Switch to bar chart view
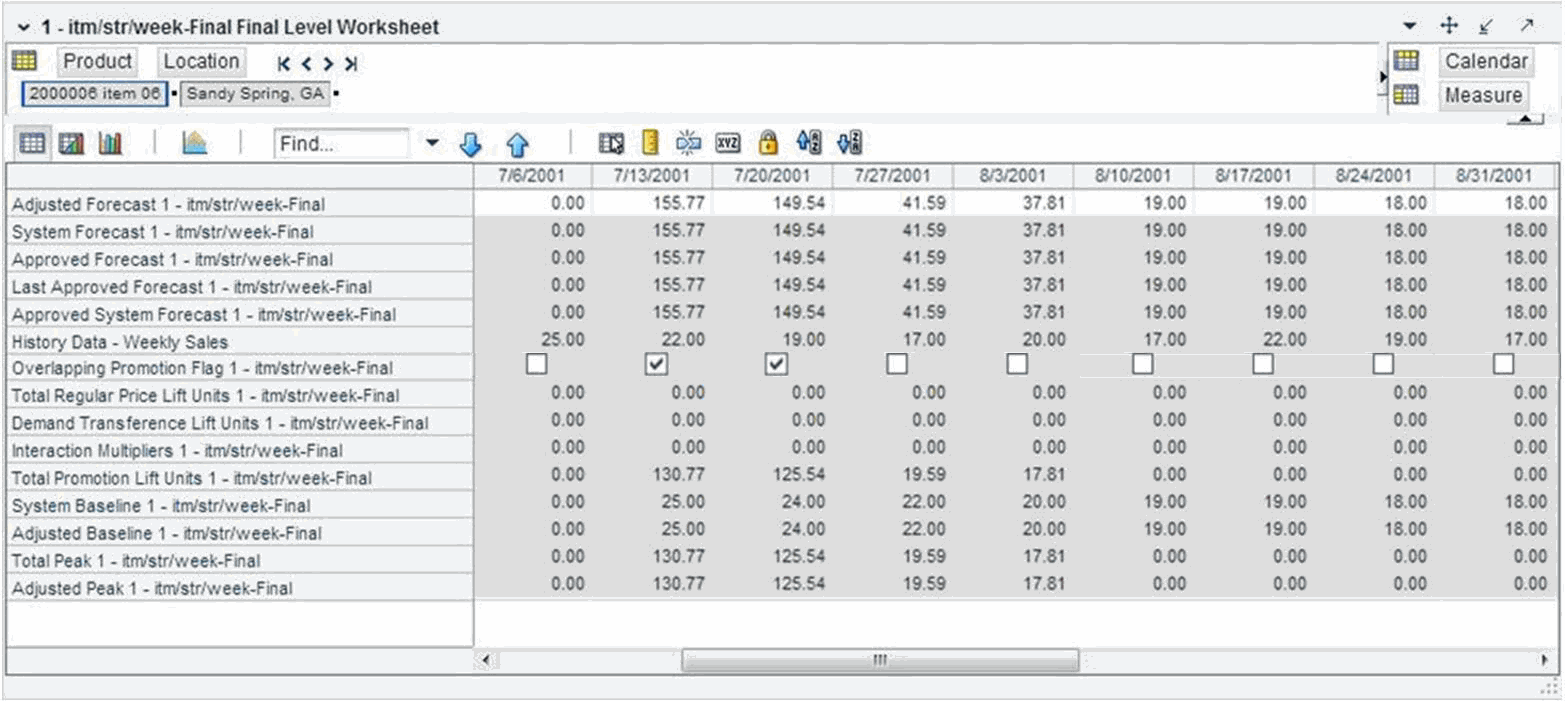 coord(109,144)
